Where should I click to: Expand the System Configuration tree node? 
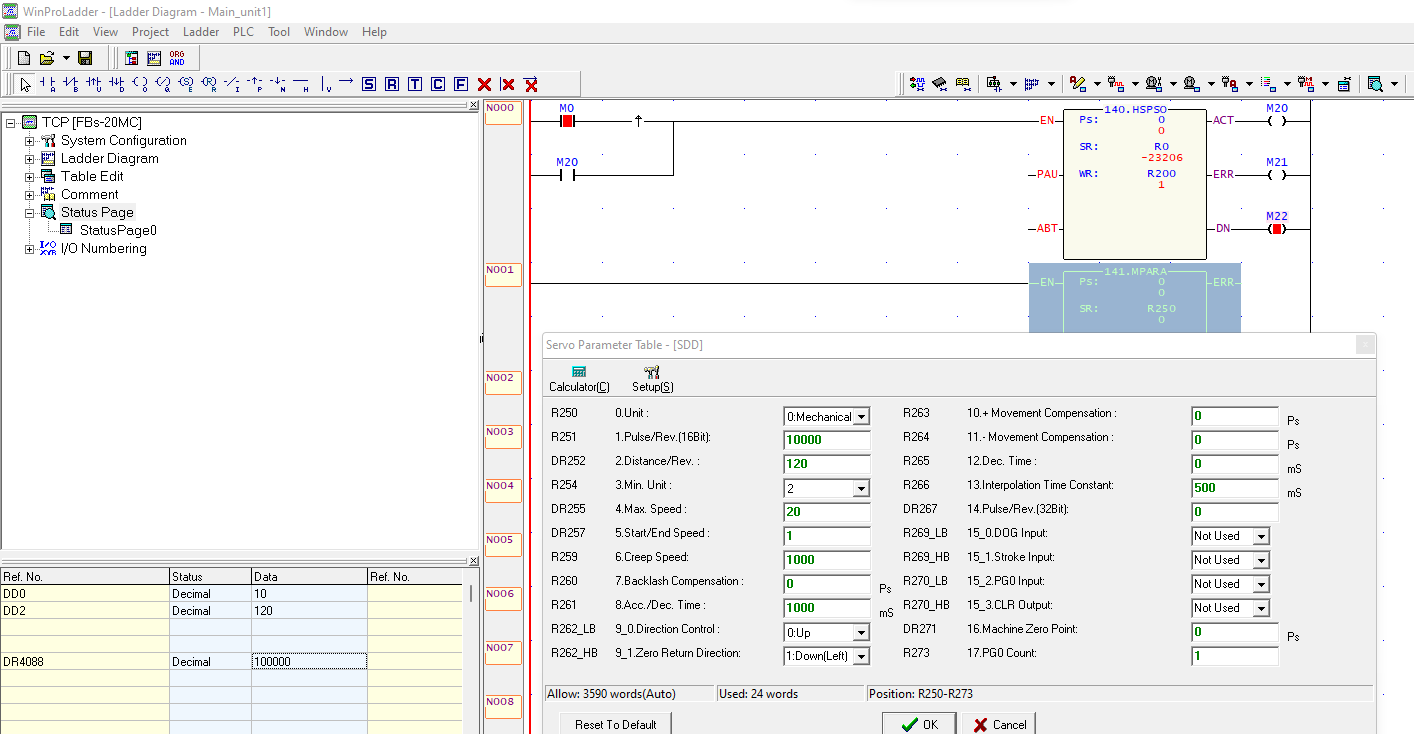[30, 141]
